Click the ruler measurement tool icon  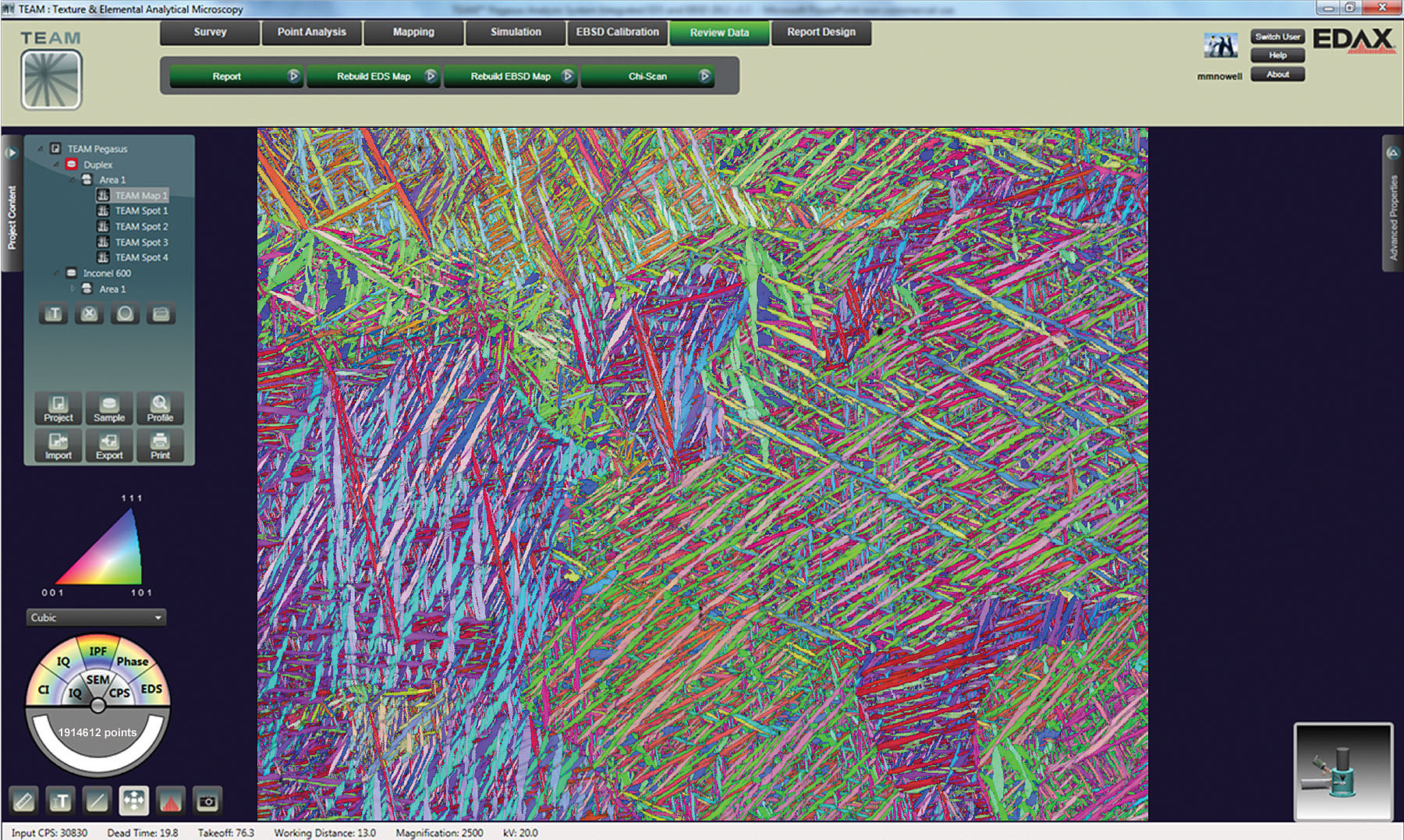coord(24,800)
